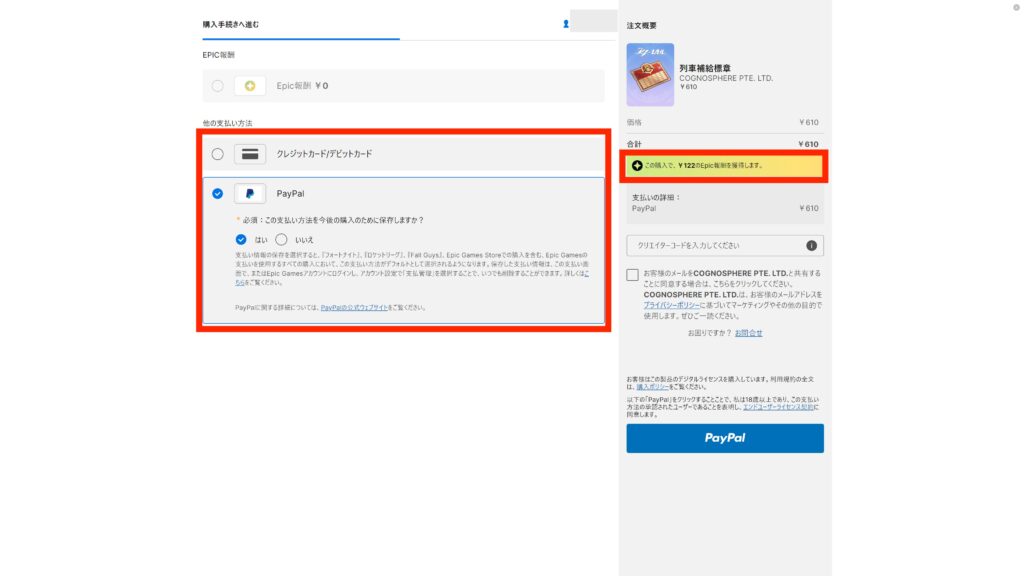
Task: Open the プライバシーポリシー link
Action: (671, 305)
